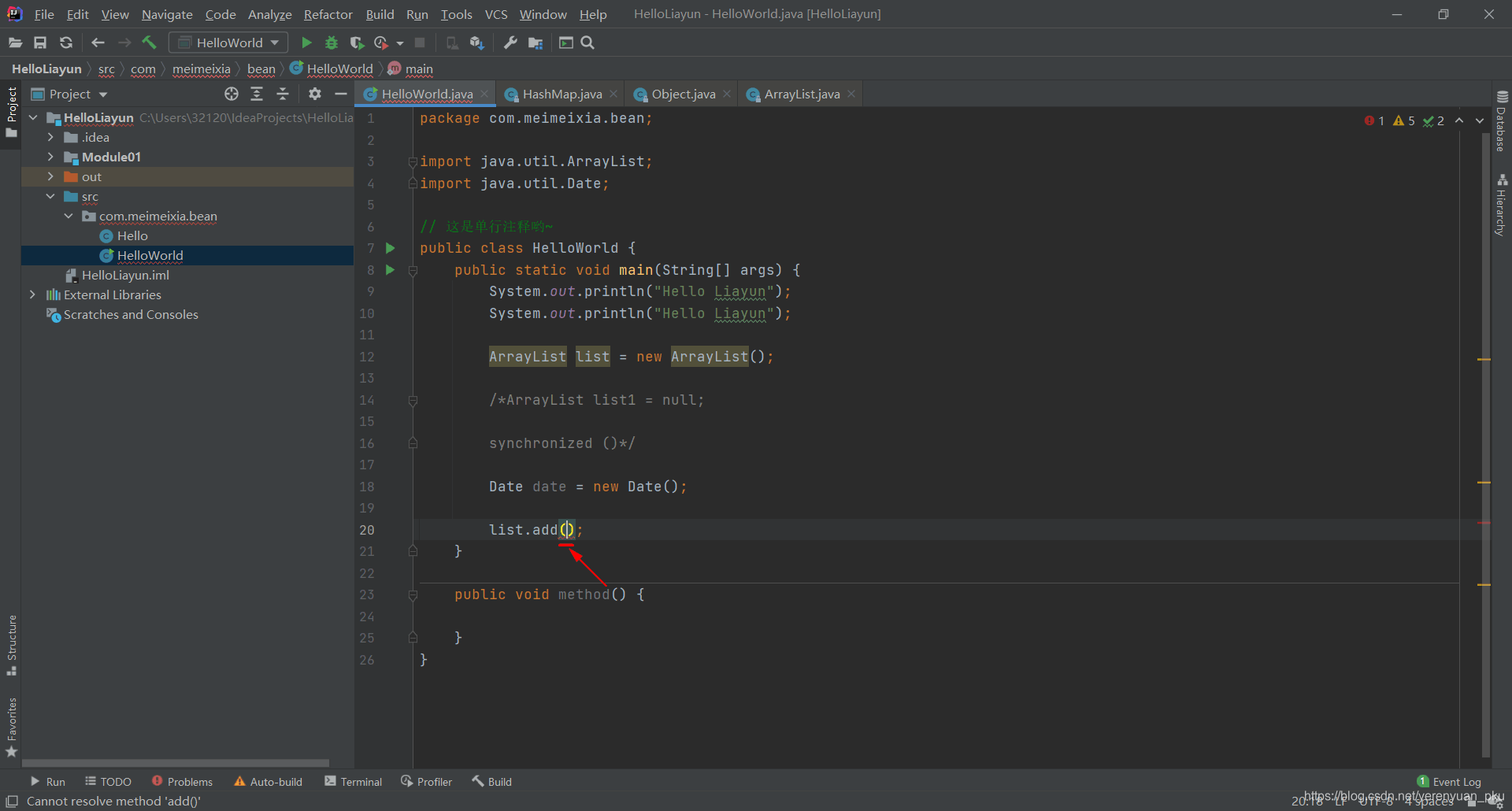Select HelloLiayun.iml file in tree
Viewport: 1512px width, 811px height.
pyautogui.click(x=125, y=275)
